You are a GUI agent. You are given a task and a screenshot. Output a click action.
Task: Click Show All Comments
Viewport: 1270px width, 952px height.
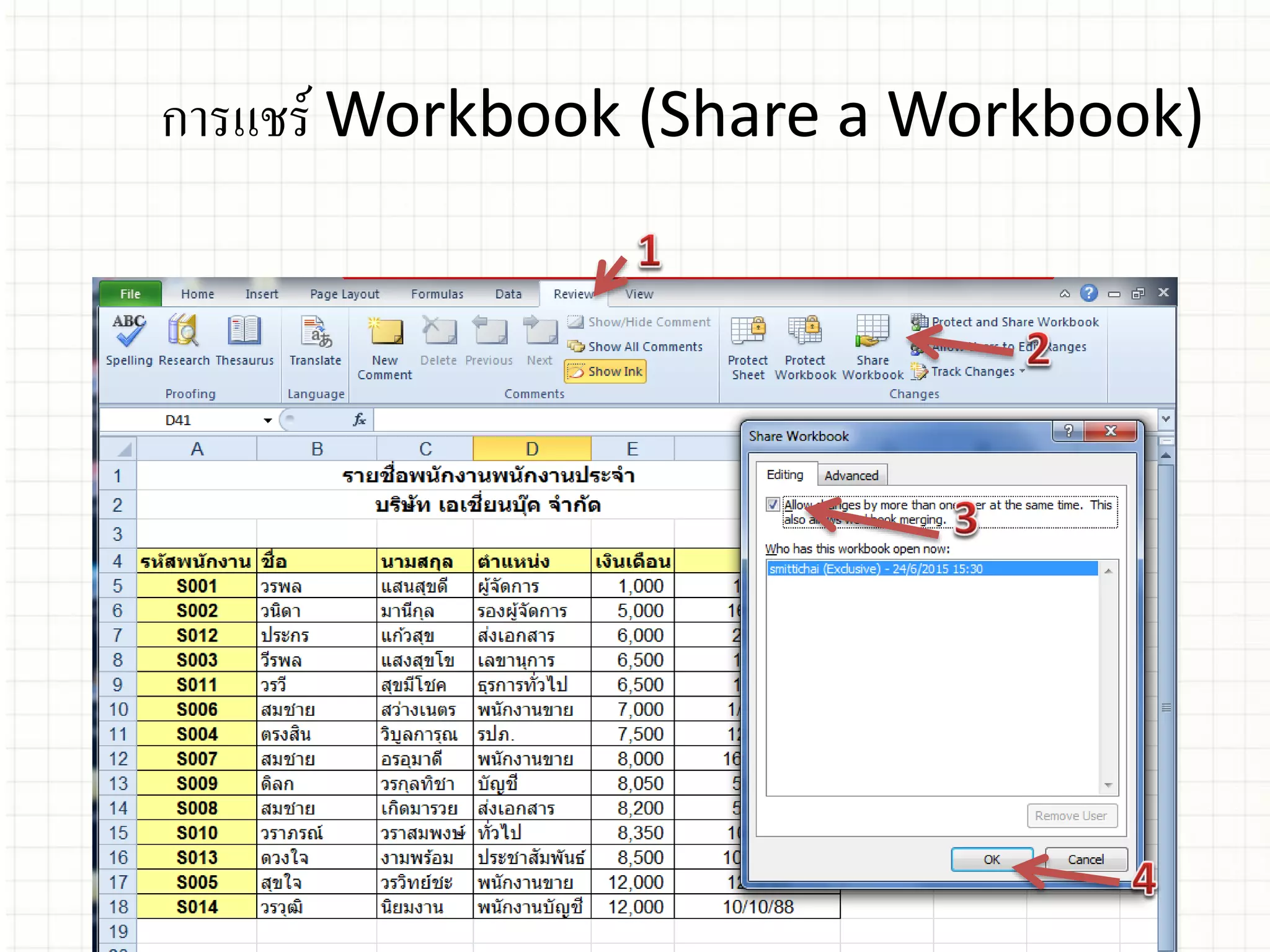coord(635,346)
